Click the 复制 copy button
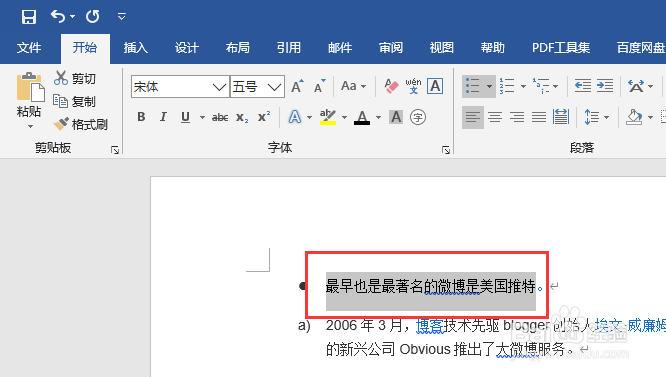This screenshot has width=666, height=377. pos(75,101)
